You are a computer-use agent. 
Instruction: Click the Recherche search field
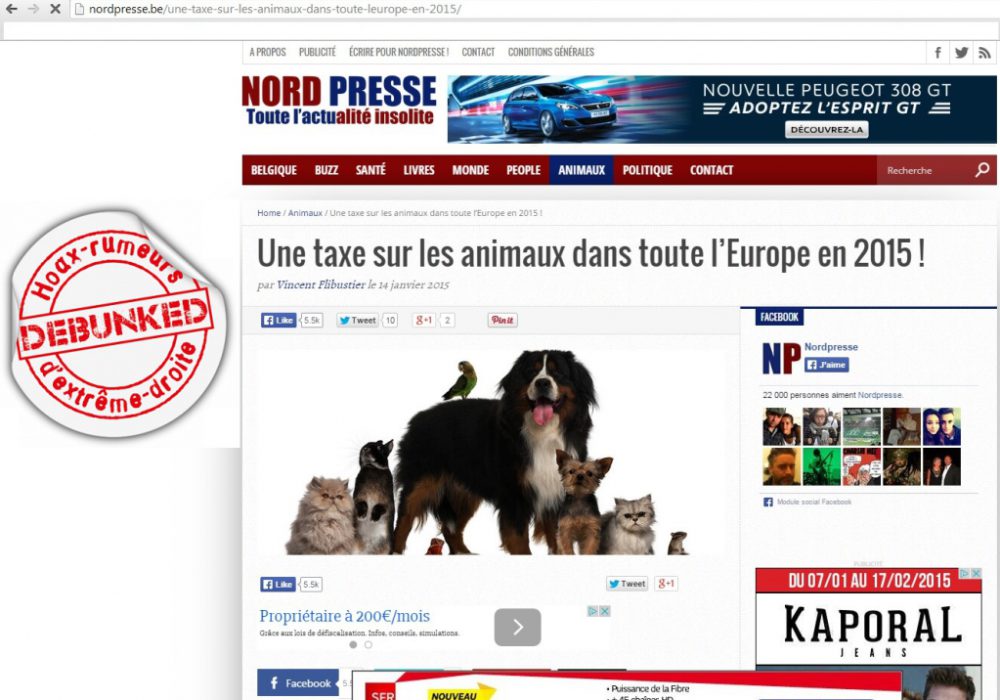(x=925, y=170)
